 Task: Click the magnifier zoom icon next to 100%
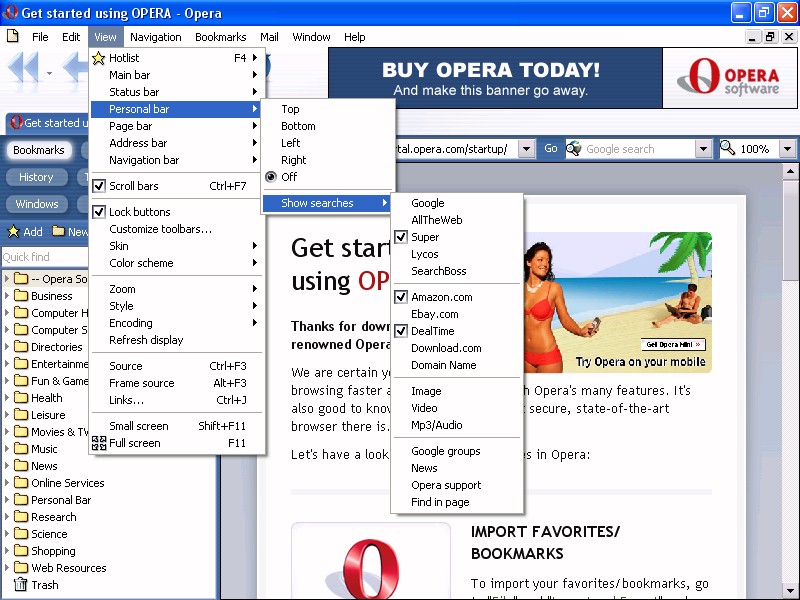click(x=728, y=149)
